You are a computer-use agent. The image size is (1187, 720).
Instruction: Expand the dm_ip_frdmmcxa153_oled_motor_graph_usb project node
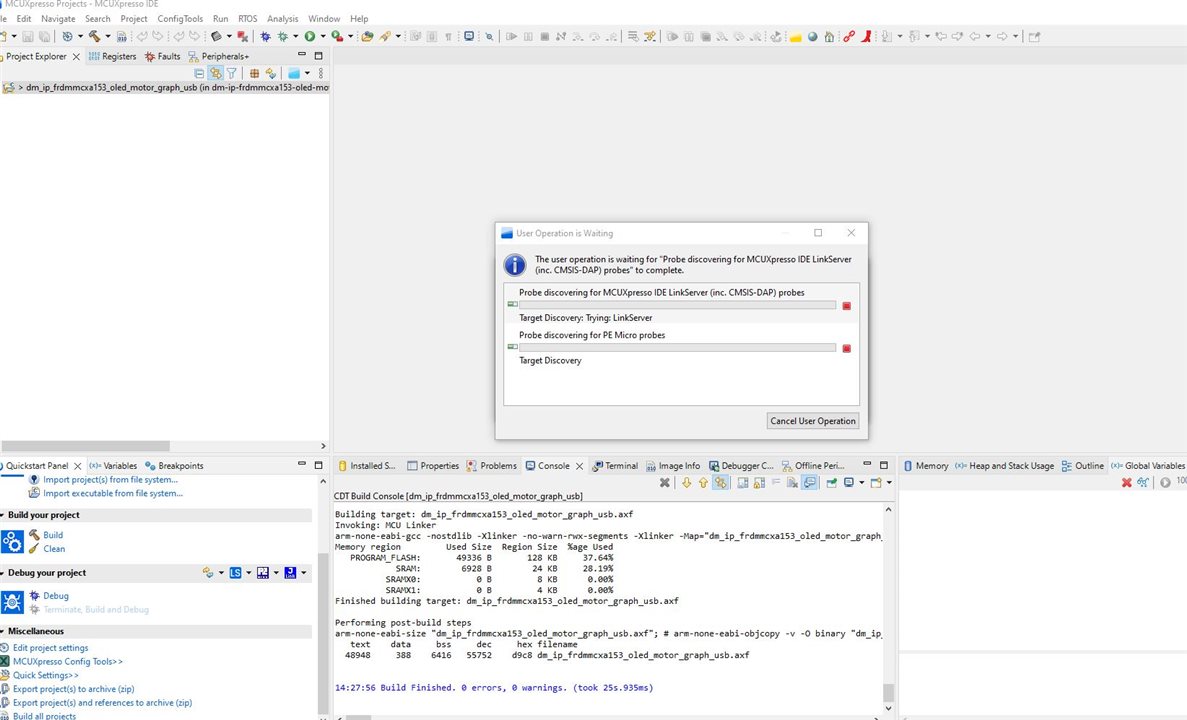coord(20,88)
